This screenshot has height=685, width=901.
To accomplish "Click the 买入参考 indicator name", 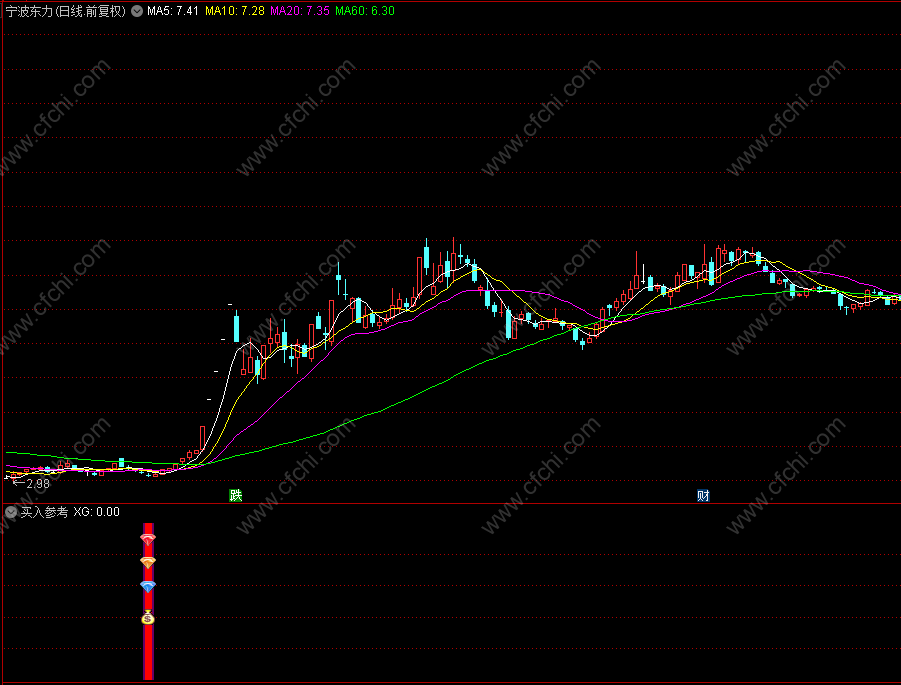I will pos(44,512).
